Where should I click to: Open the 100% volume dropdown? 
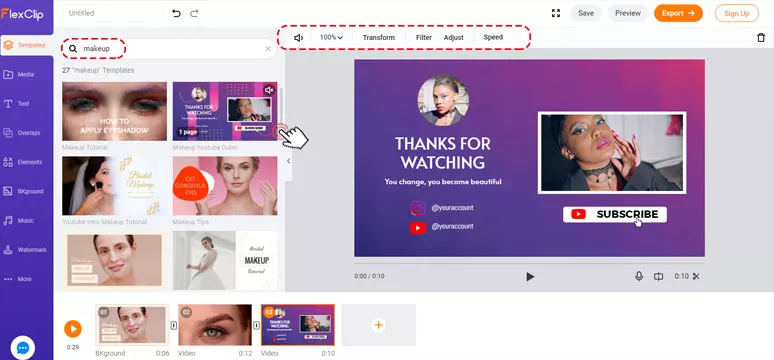pyautogui.click(x=331, y=38)
